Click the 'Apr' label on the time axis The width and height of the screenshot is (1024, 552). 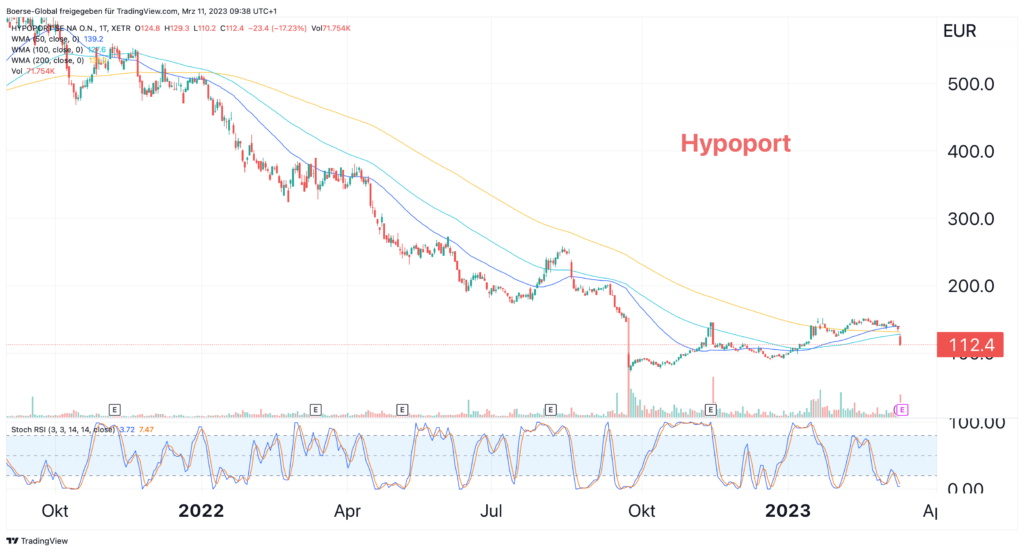point(347,511)
